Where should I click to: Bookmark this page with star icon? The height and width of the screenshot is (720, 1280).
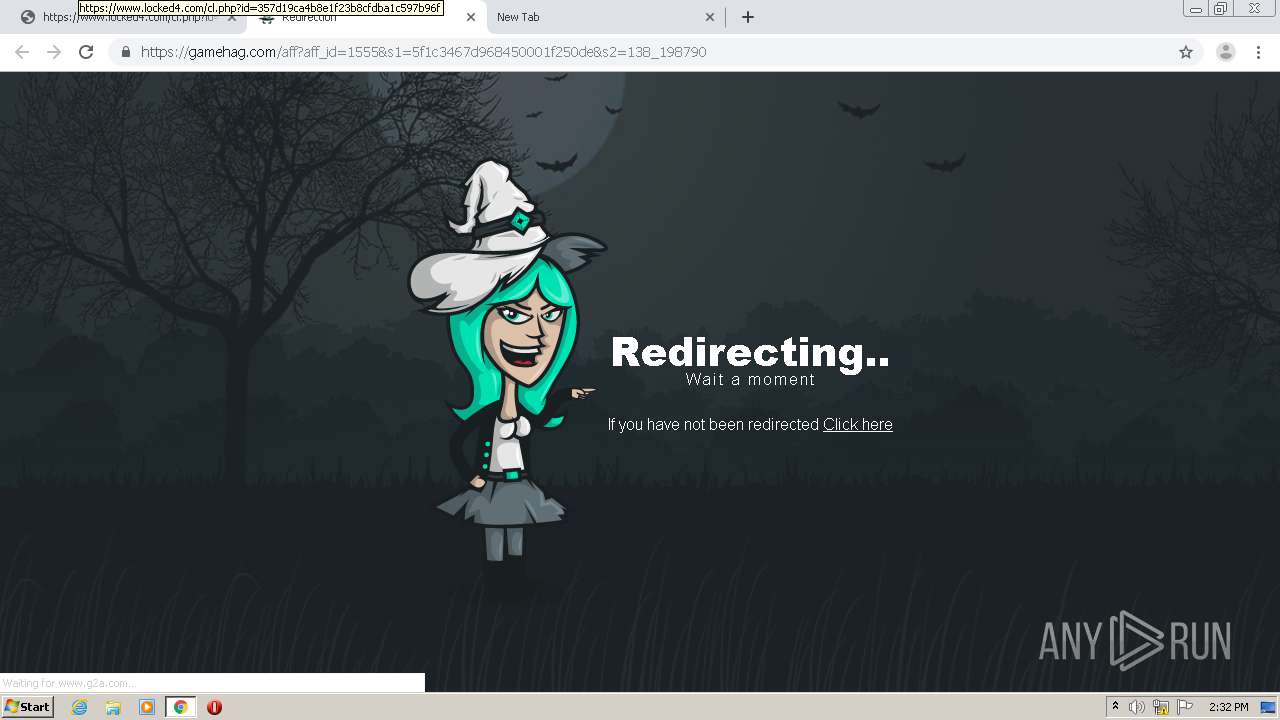tap(1186, 52)
